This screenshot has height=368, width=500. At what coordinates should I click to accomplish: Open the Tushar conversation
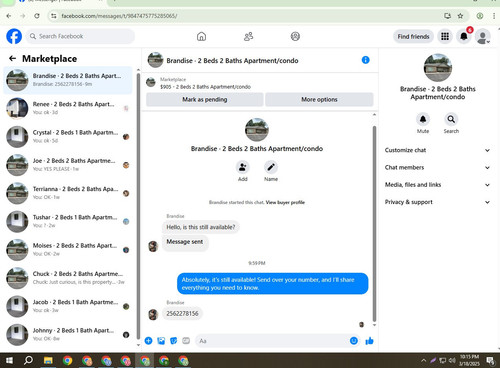pyautogui.click(x=68, y=222)
